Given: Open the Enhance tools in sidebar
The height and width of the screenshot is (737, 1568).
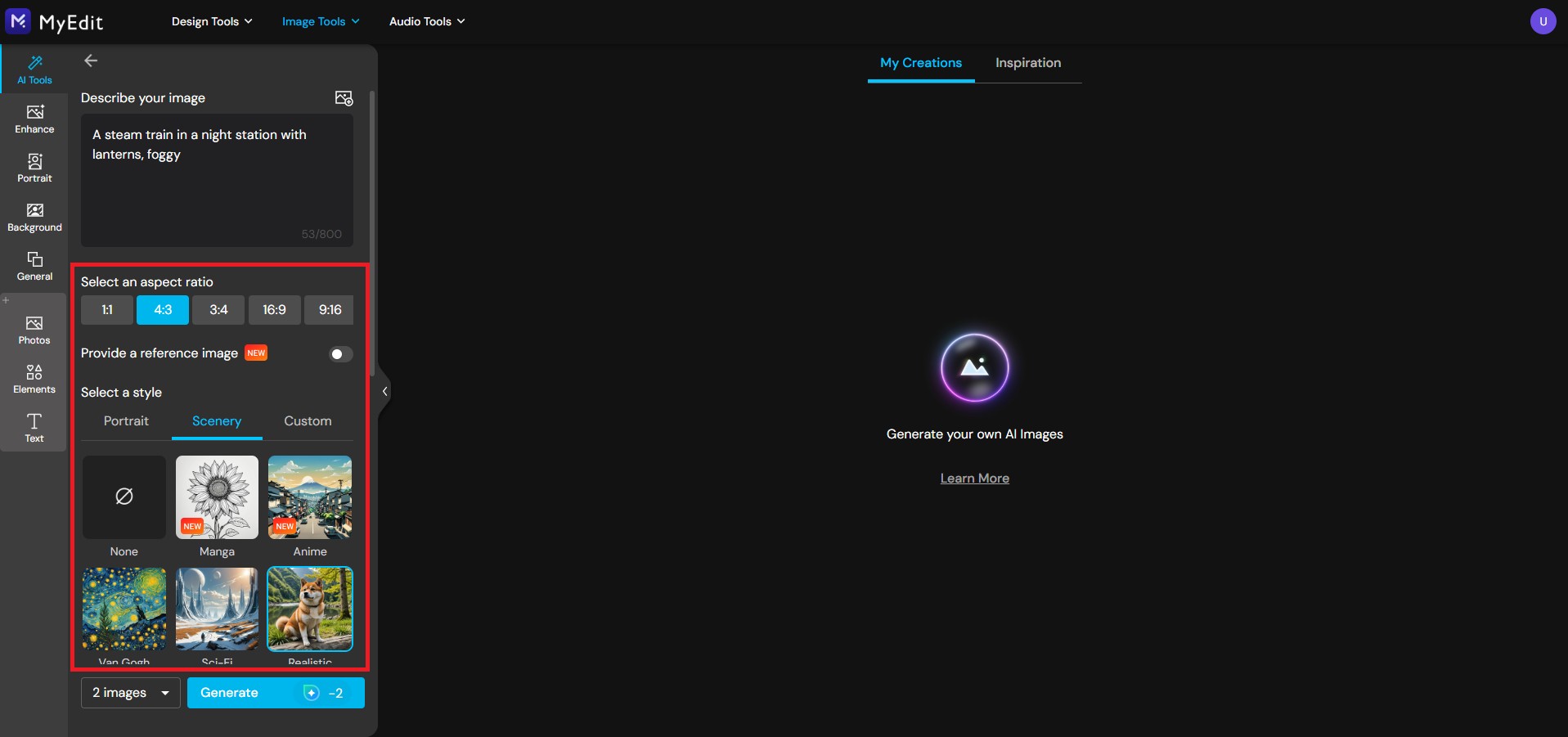Looking at the screenshot, I should click(34, 119).
